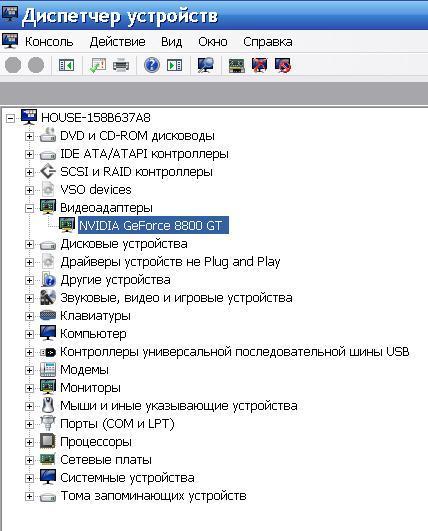Select Мониторы tree item
The height and width of the screenshot is (531, 428).
(x=90, y=388)
